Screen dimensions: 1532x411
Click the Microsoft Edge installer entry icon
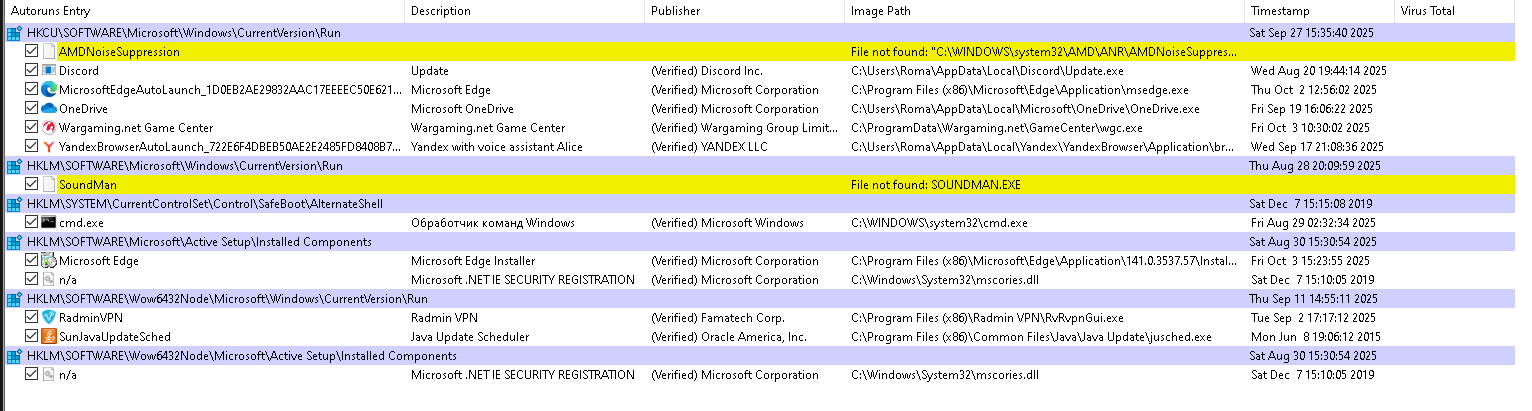[49, 261]
